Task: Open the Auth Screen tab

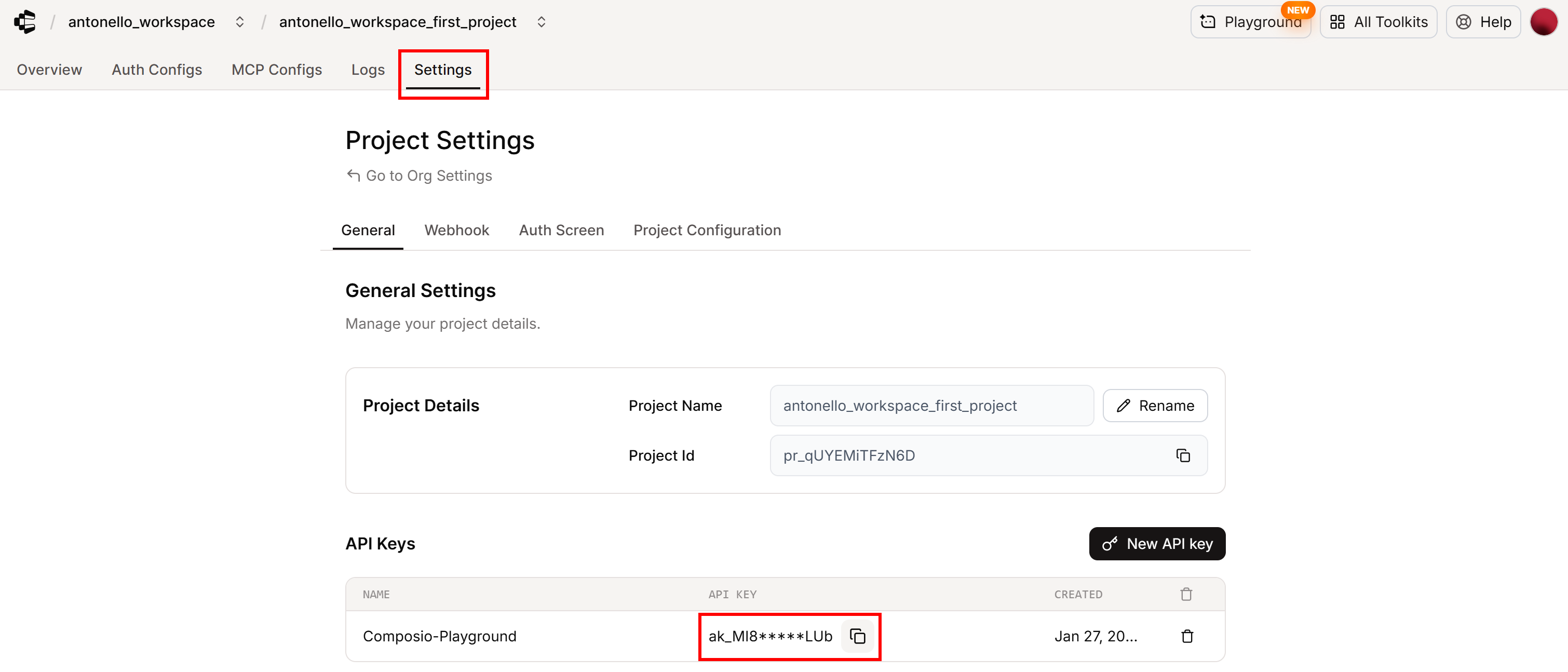Action: tap(561, 230)
